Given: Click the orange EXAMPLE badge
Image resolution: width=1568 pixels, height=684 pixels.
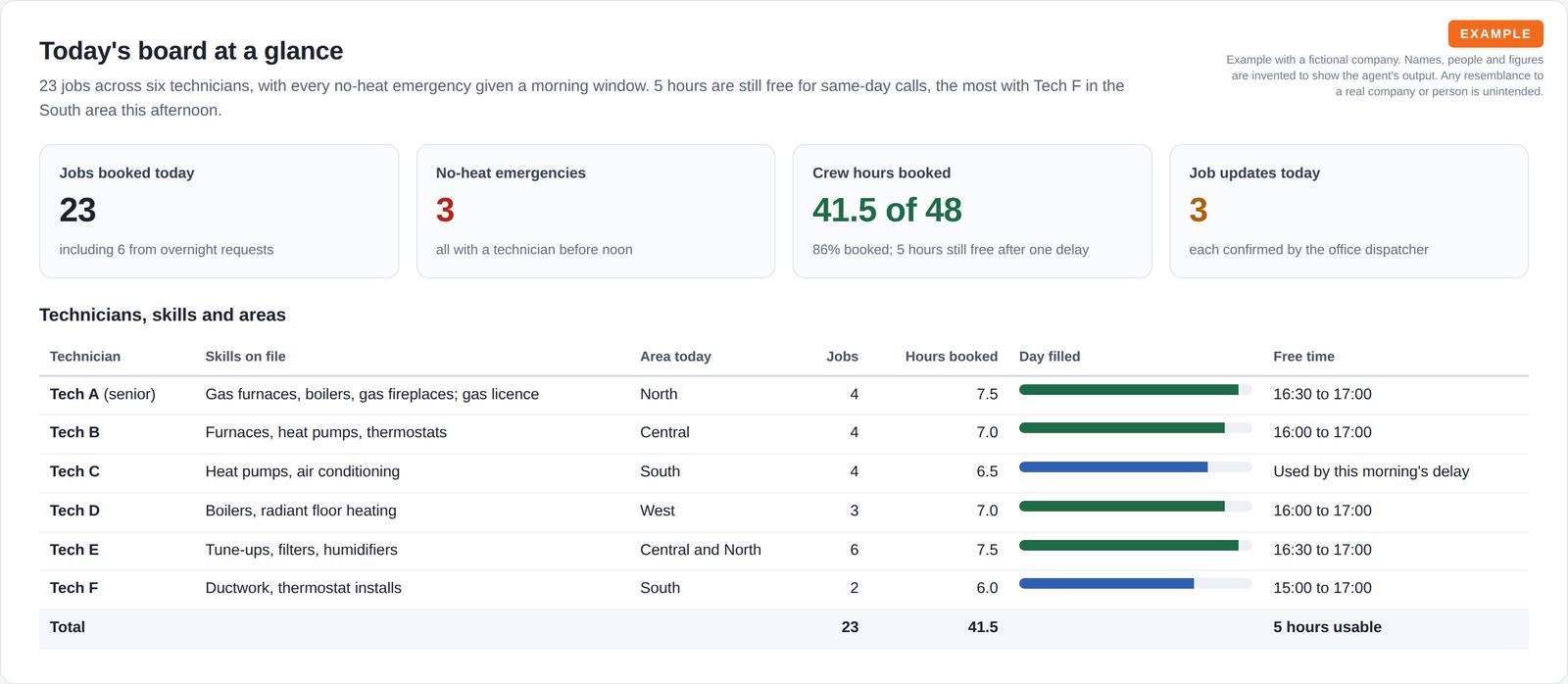Looking at the screenshot, I should tap(1495, 33).
